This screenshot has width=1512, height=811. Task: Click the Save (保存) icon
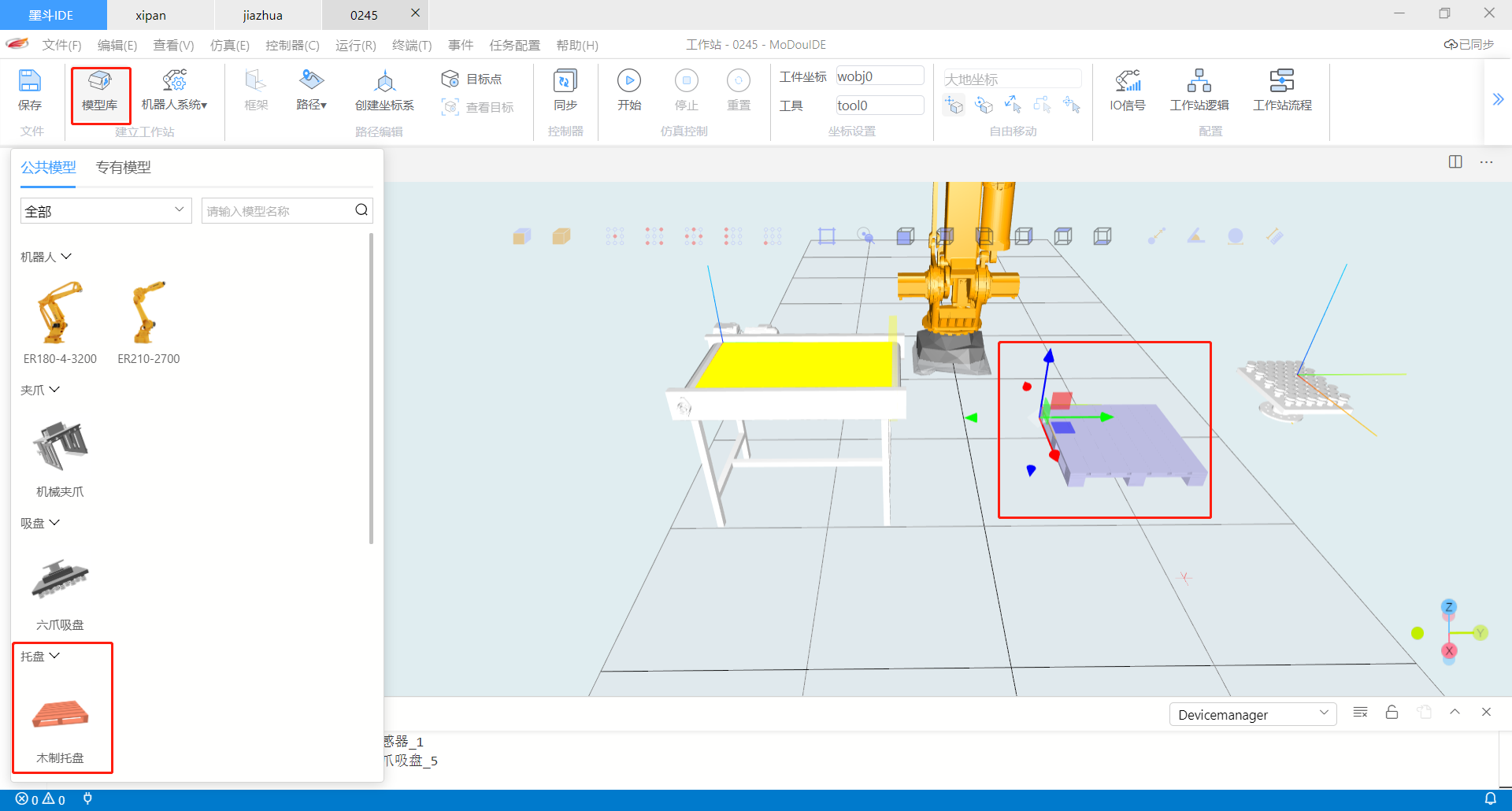[x=29, y=81]
